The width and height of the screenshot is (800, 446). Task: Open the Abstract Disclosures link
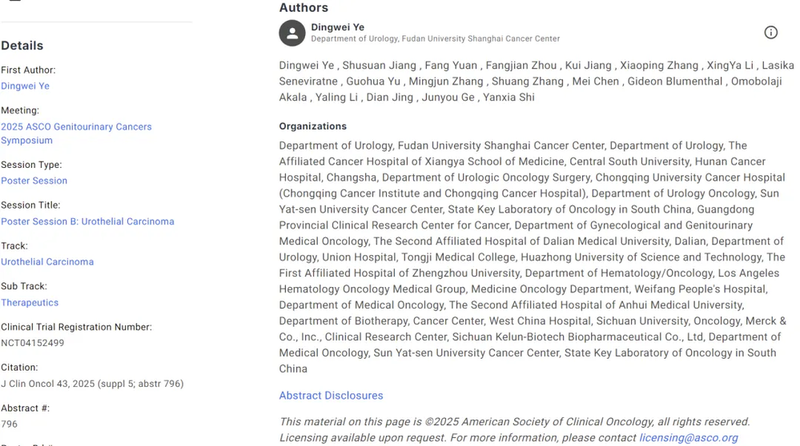coord(331,396)
